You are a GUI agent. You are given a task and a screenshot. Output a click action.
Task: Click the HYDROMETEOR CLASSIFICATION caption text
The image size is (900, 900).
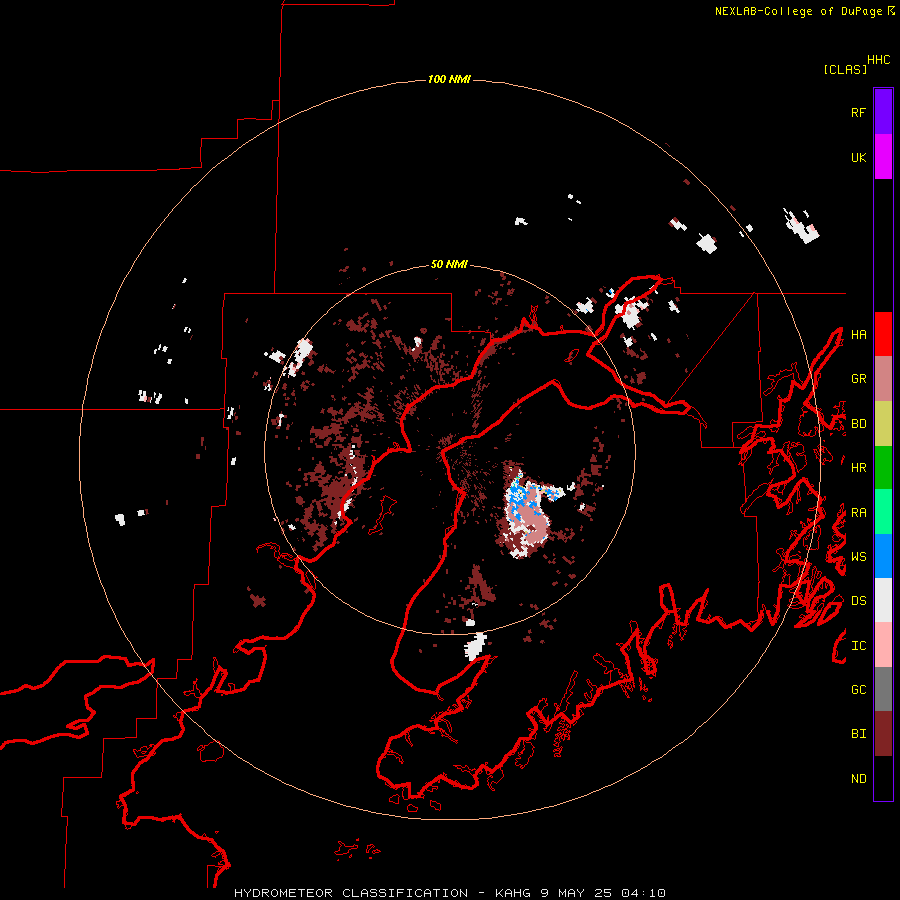click(351, 893)
